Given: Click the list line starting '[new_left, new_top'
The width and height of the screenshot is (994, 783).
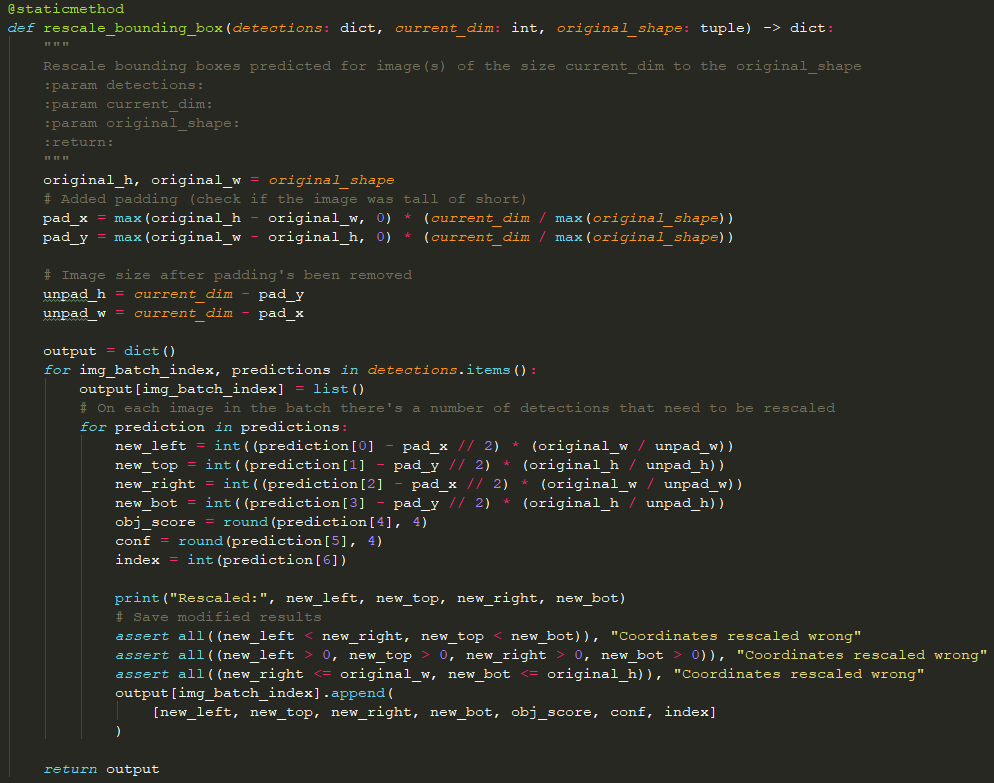Looking at the screenshot, I should click(x=434, y=713).
